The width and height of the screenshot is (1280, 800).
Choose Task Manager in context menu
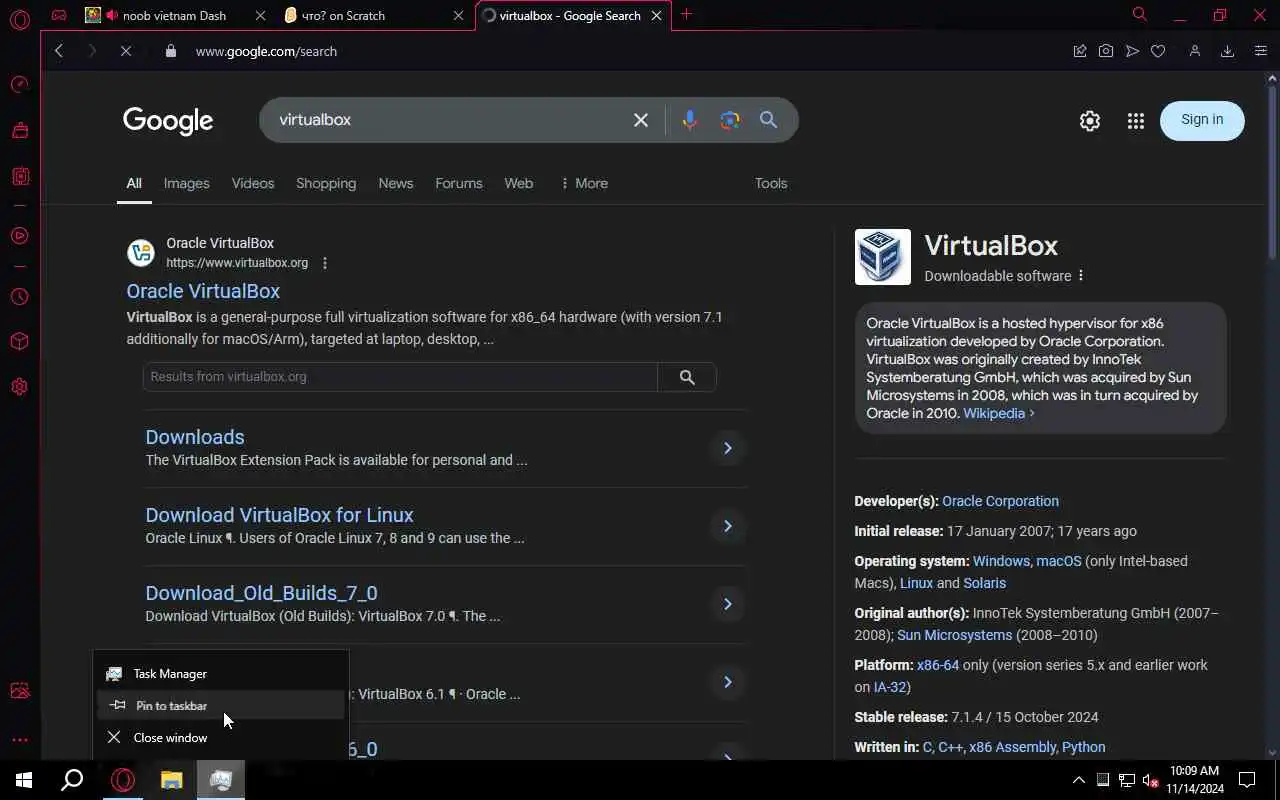[221, 674]
